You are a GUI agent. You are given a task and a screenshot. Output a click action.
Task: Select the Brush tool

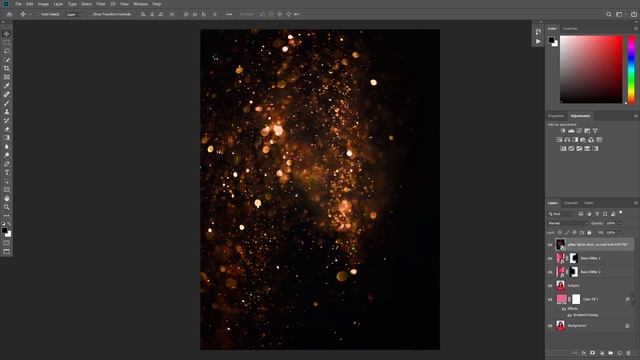pyautogui.click(x=7, y=103)
